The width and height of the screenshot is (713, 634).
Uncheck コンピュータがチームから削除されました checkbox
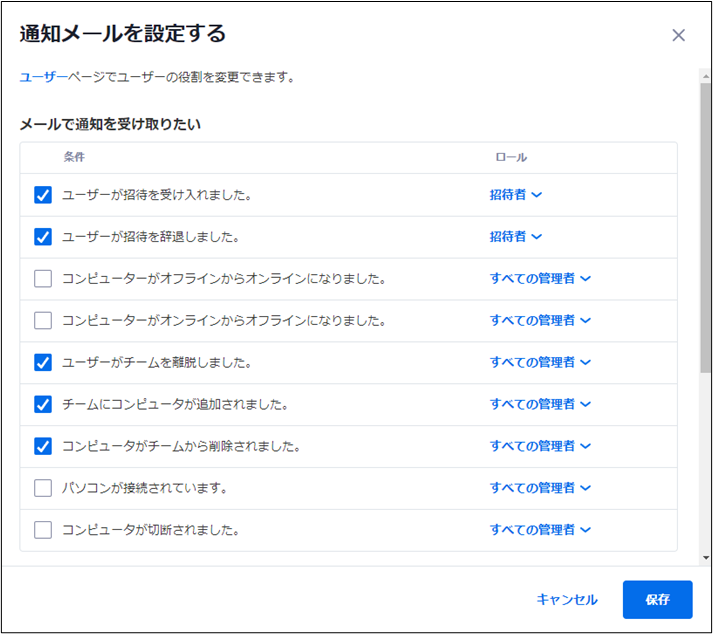(43, 446)
